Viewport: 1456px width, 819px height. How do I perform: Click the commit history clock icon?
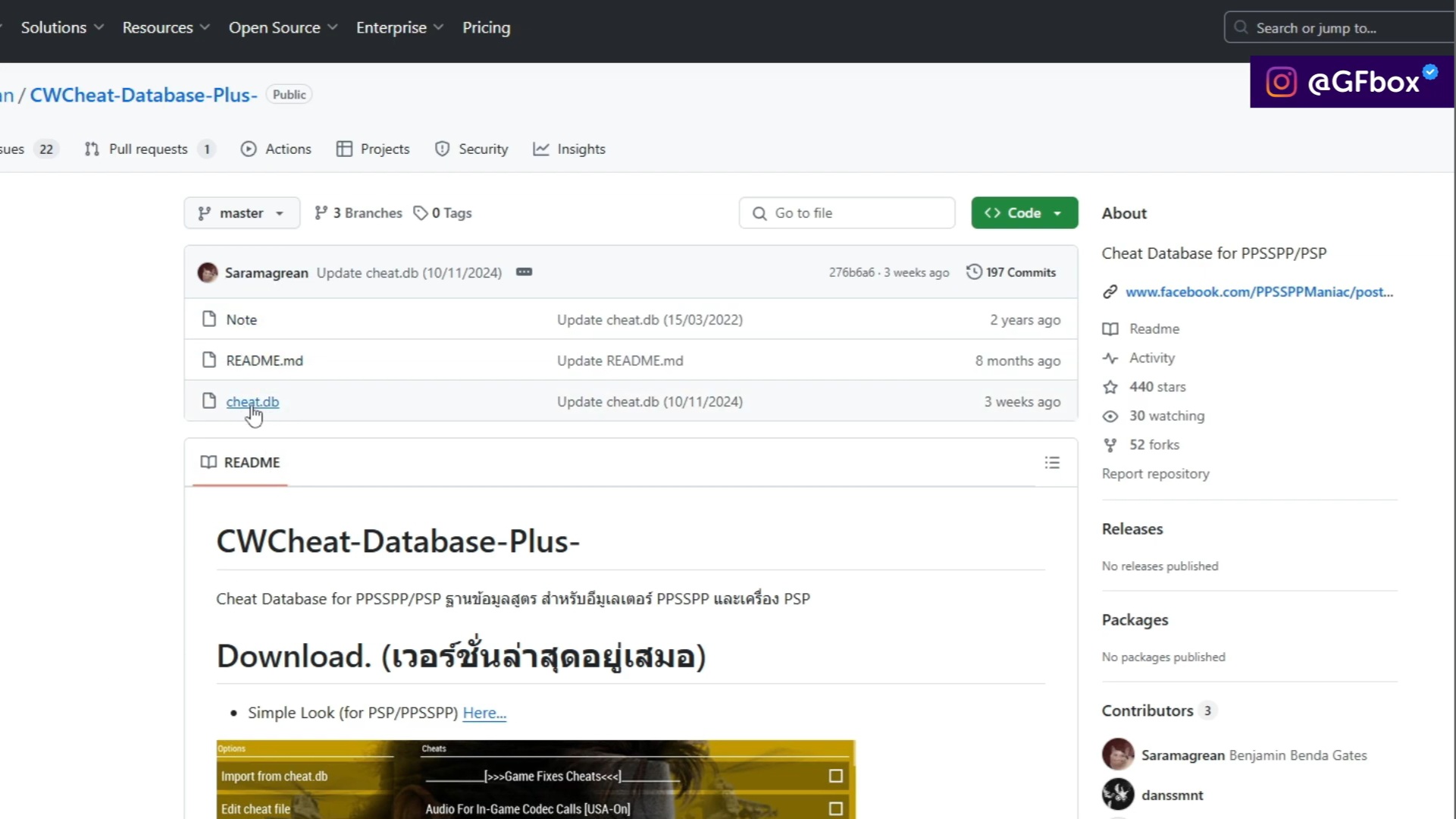[974, 272]
